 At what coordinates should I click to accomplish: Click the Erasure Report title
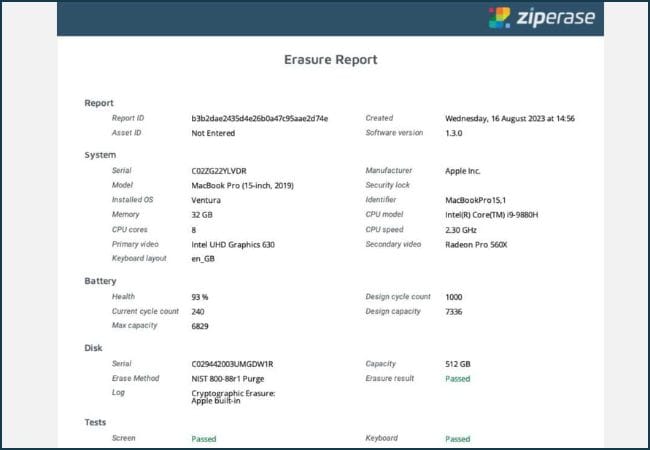(329, 60)
